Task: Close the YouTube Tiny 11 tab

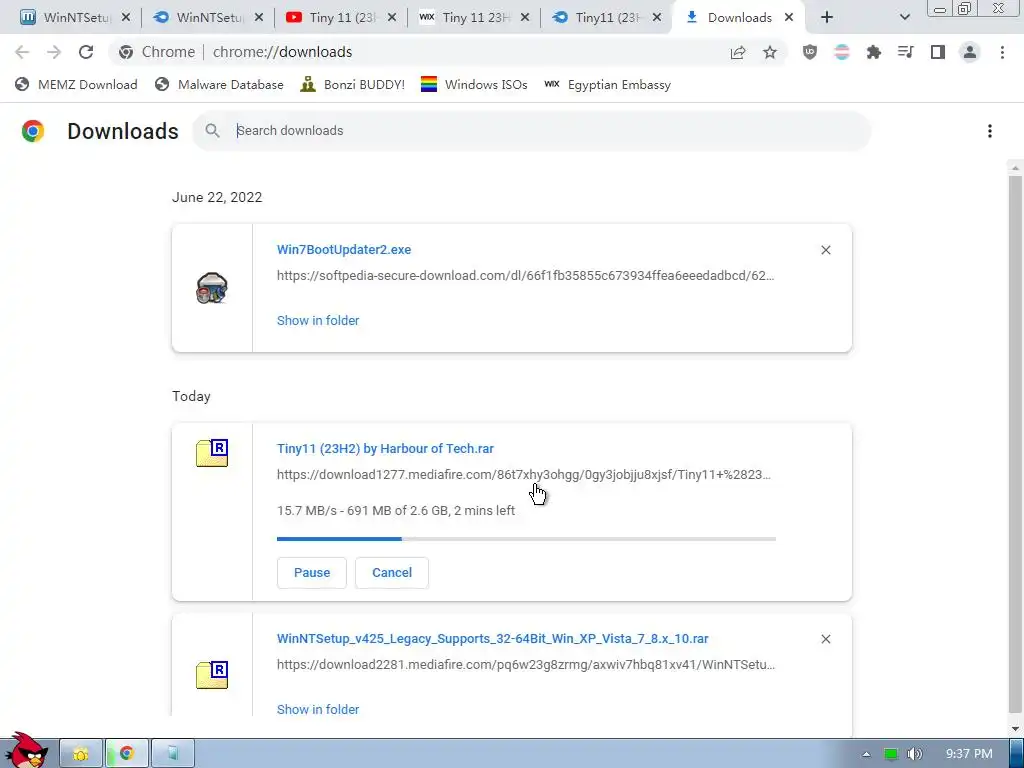Action: (x=392, y=18)
